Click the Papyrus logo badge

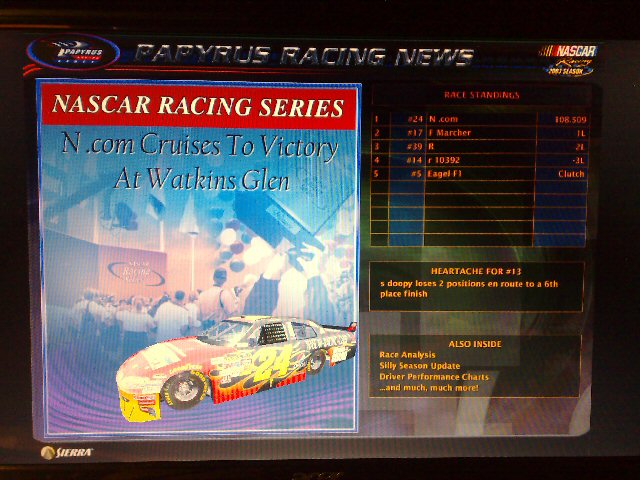click(73, 54)
